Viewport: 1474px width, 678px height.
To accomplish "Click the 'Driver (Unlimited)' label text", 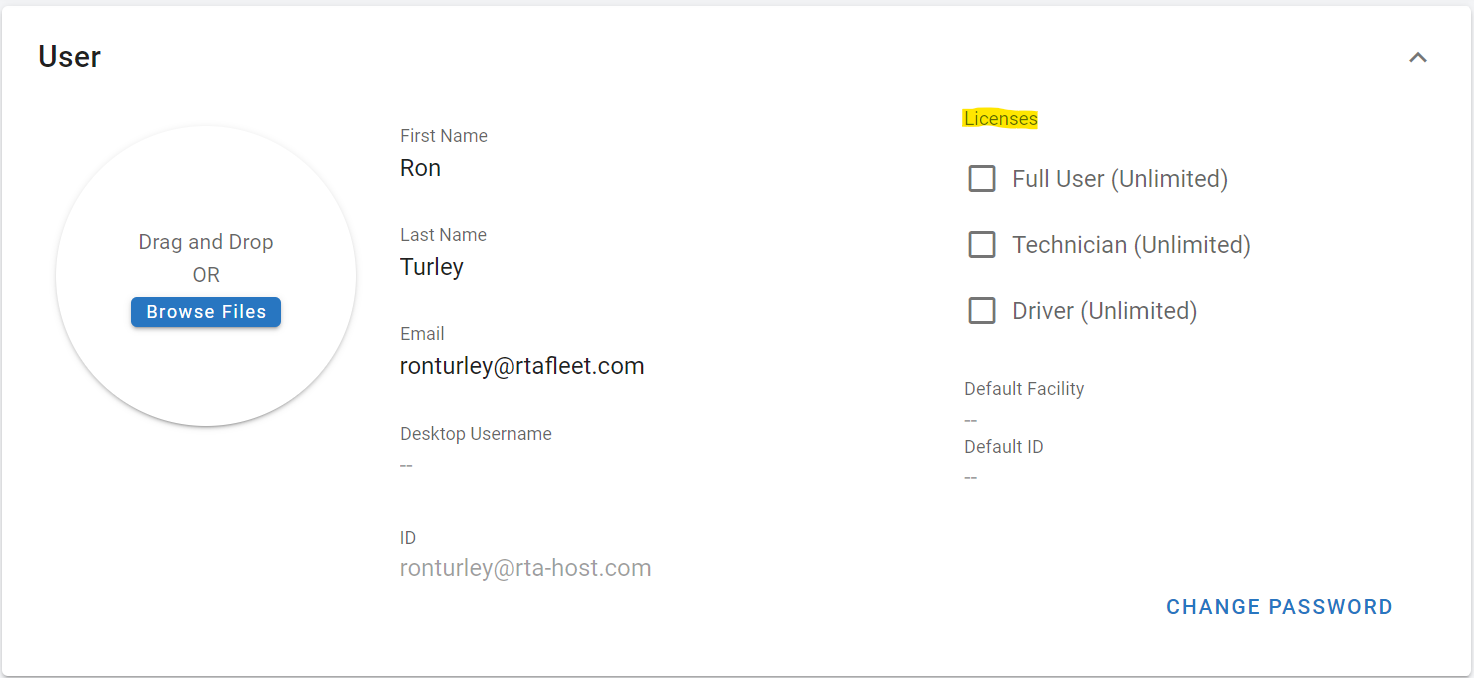I will tap(1104, 311).
